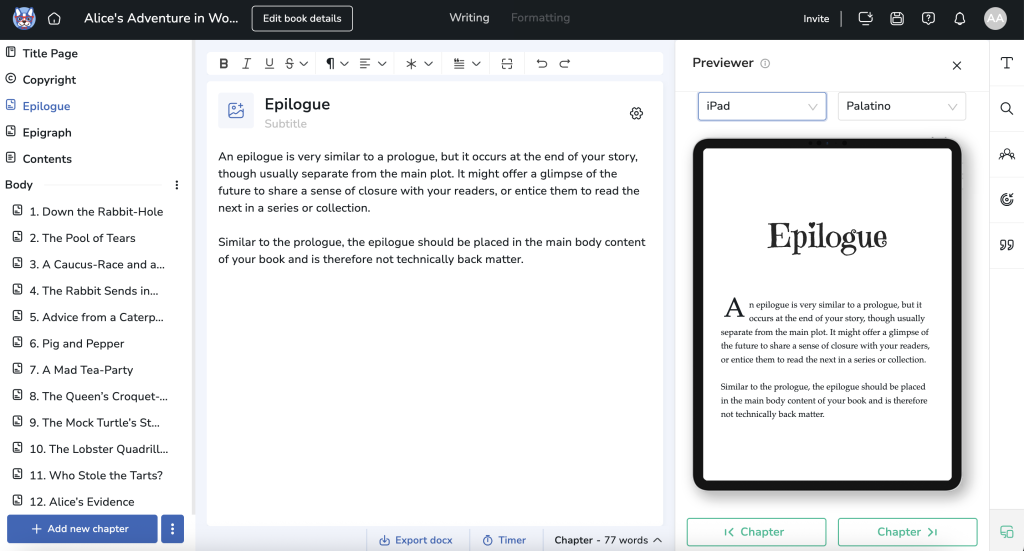Viewport: 1024px width, 551px height.
Task: Select the Writing tab
Action: [469, 18]
